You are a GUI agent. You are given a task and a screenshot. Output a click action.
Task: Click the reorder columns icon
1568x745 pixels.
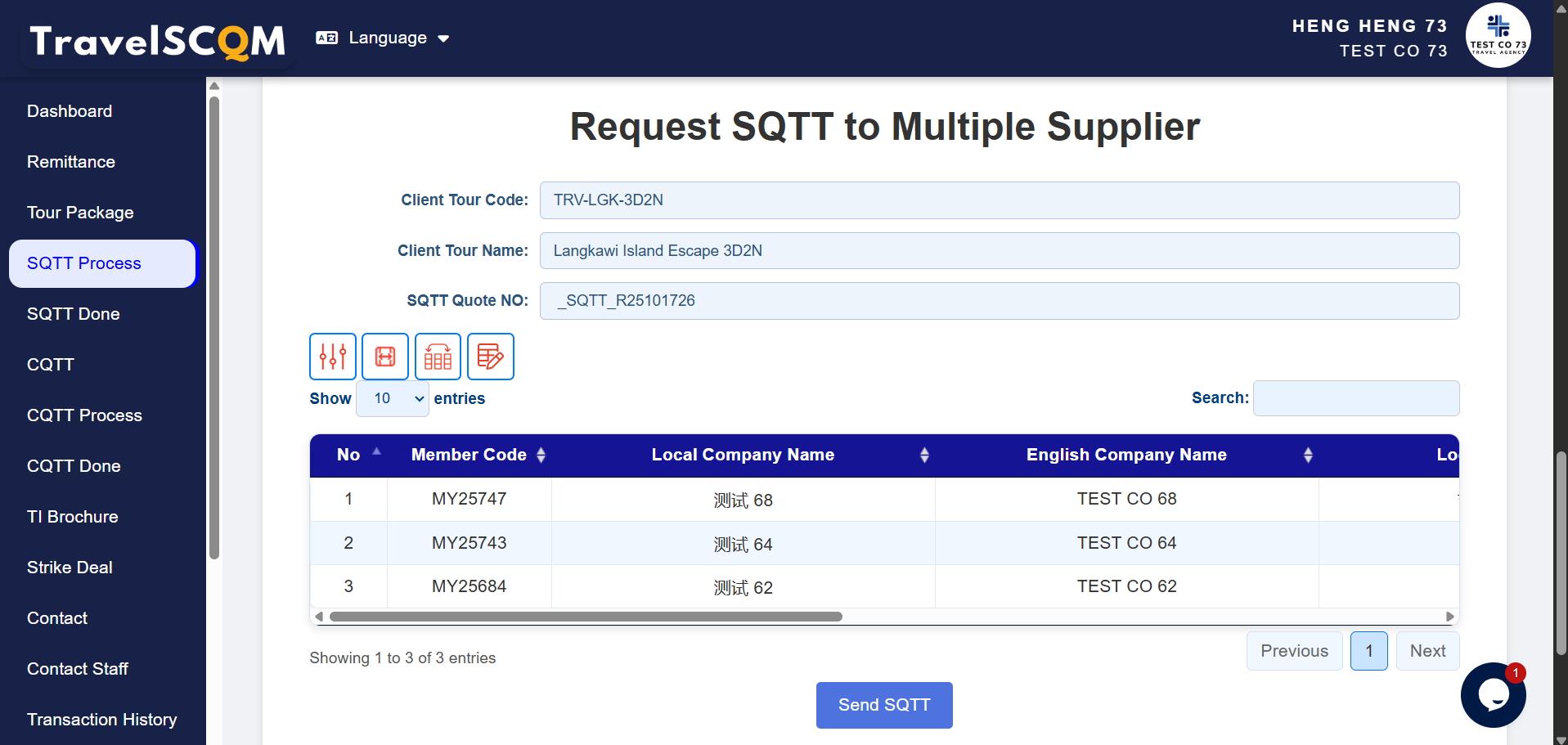[438, 357]
